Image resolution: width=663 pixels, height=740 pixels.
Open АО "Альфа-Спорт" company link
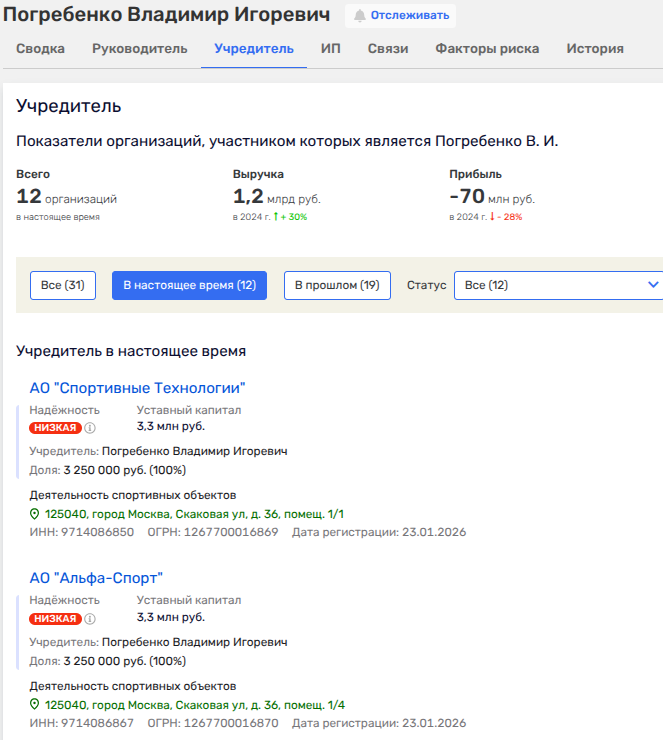pos(96,578)
